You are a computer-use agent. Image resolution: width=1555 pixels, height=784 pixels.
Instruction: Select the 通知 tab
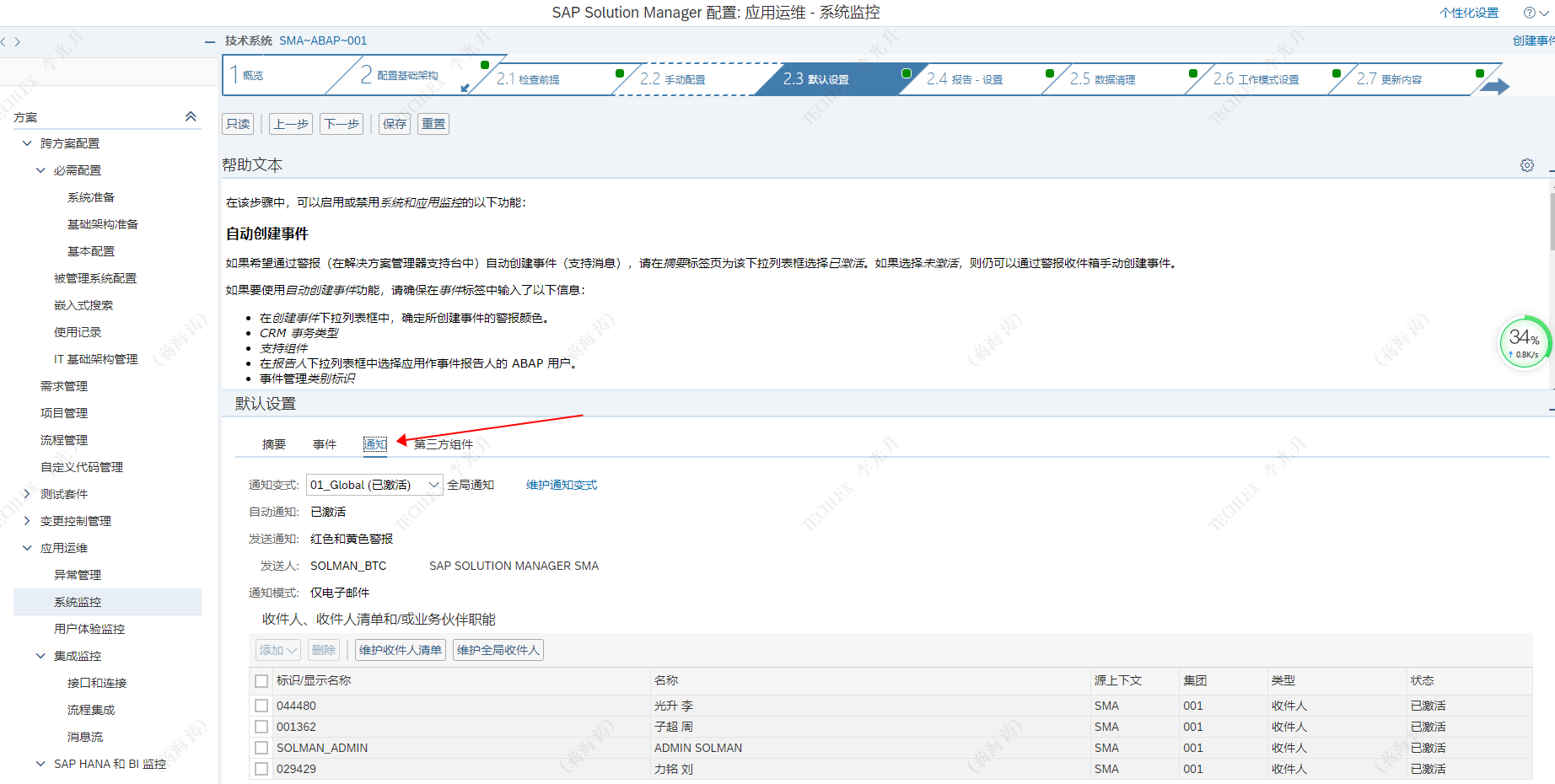point(375,444)
